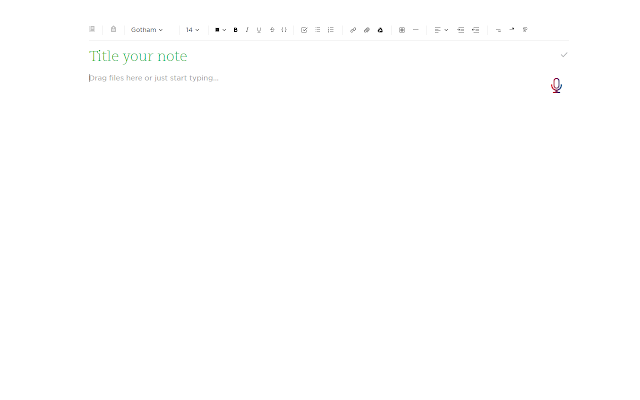Apply superscript formatting
The width and height of the screenshot is (640, 400).
pyautogui.click(x=512, y=29)
